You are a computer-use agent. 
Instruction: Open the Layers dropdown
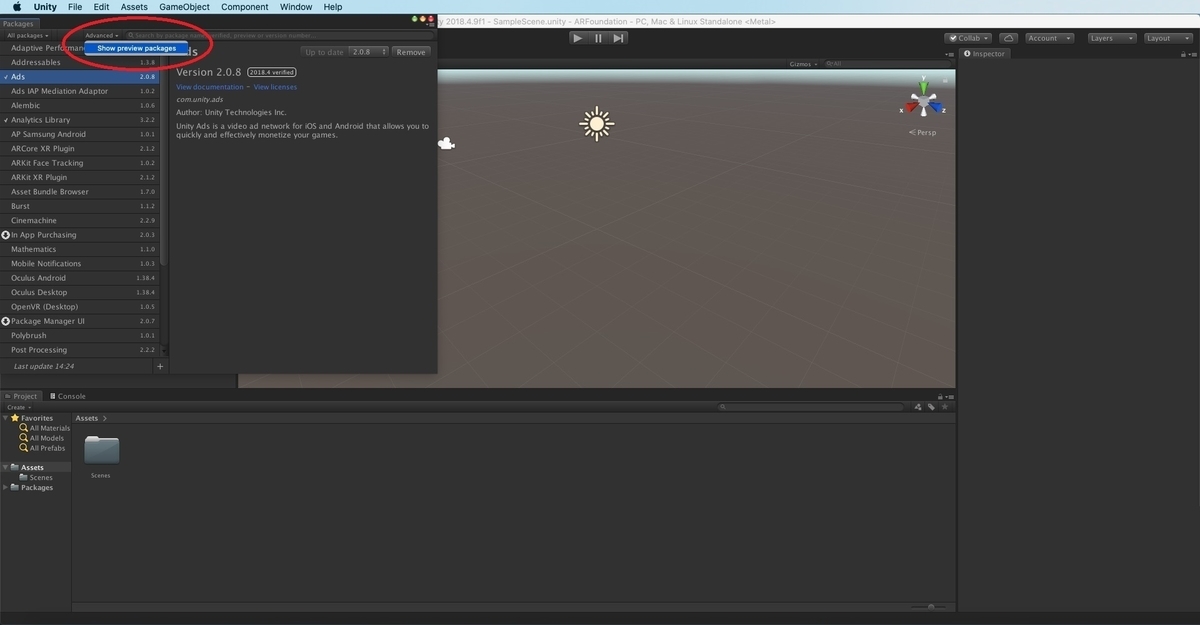click(1110, 38)
